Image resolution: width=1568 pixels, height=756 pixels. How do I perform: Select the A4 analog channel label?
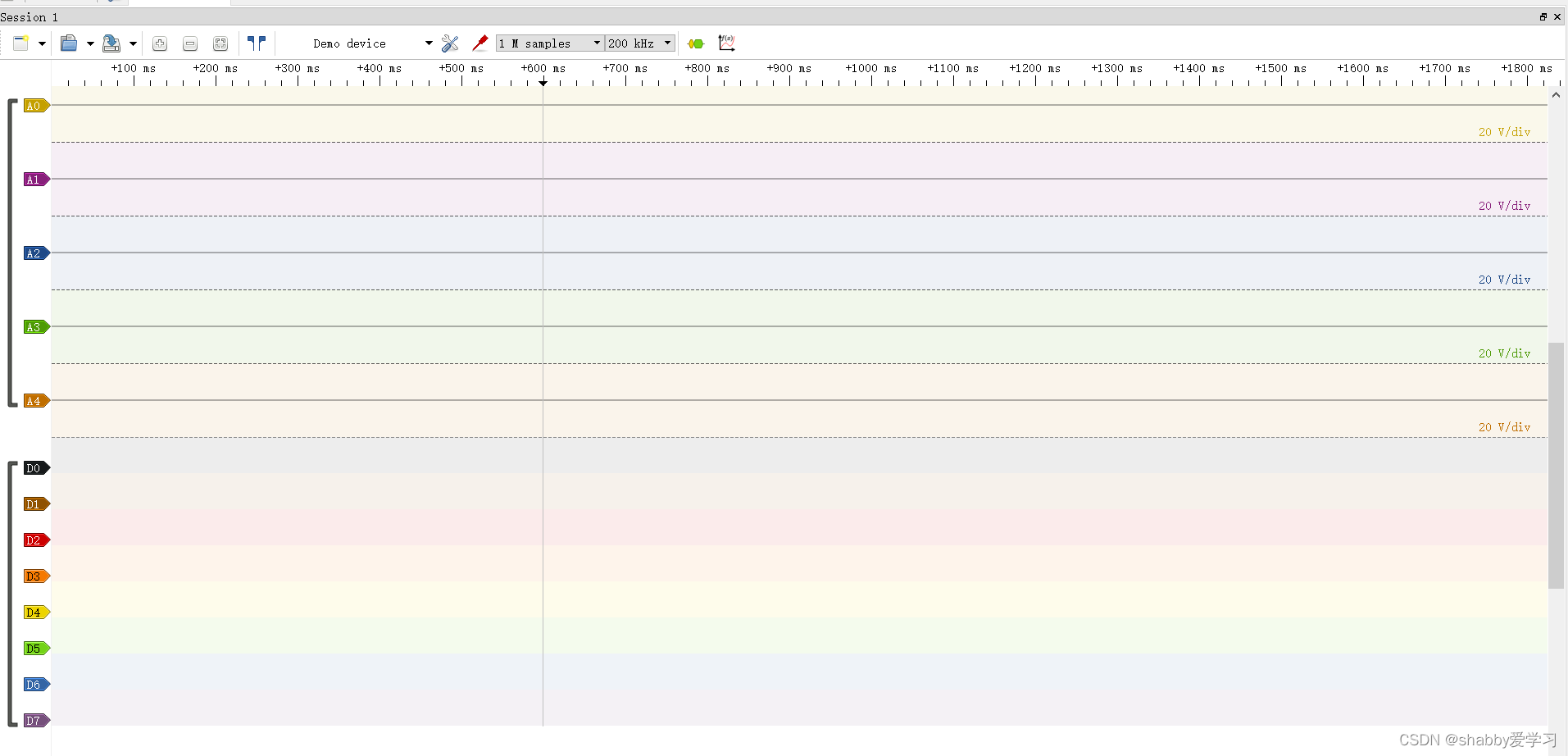[x=37, y=401]
